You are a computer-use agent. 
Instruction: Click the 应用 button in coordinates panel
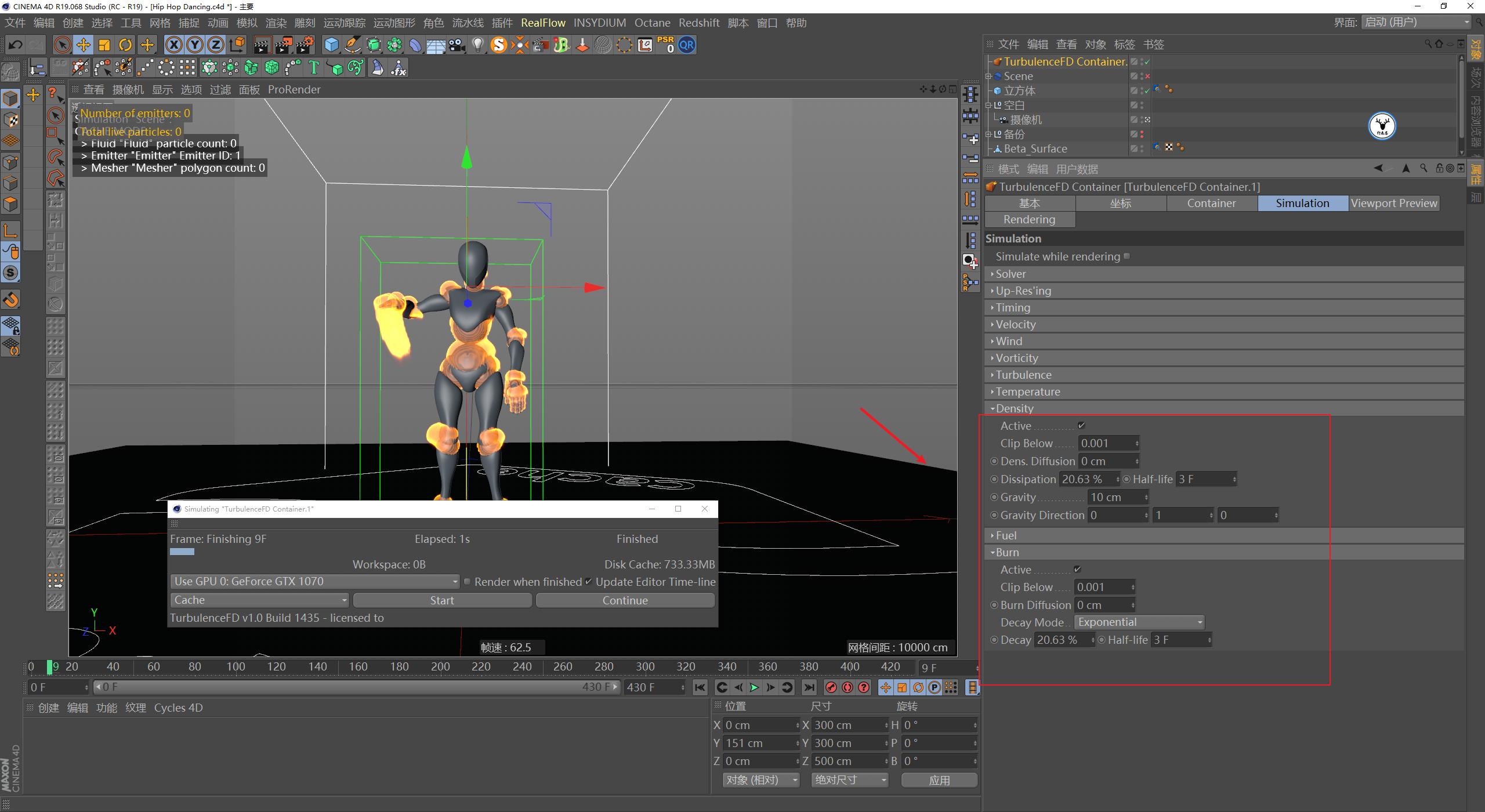pyautogui.click(x=939, y=780)
